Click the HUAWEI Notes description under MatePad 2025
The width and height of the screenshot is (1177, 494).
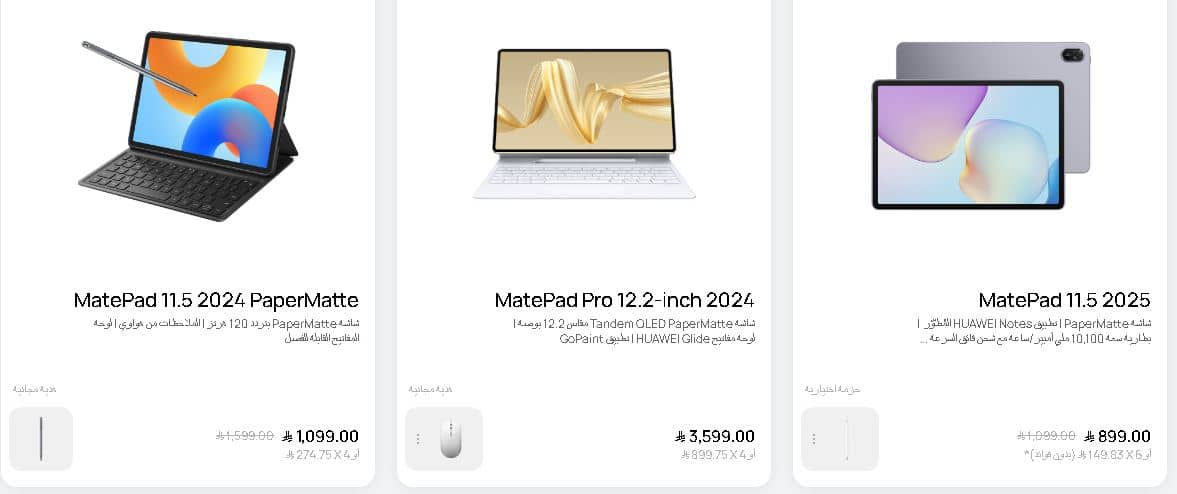point(1034,331)
